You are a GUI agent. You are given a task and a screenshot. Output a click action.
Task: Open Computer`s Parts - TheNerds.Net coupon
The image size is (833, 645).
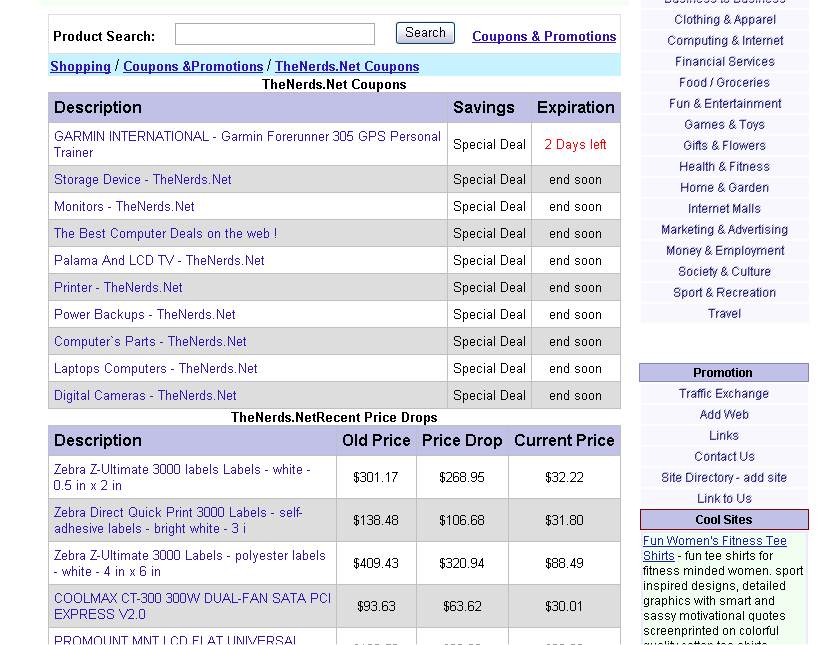[150, 342]
